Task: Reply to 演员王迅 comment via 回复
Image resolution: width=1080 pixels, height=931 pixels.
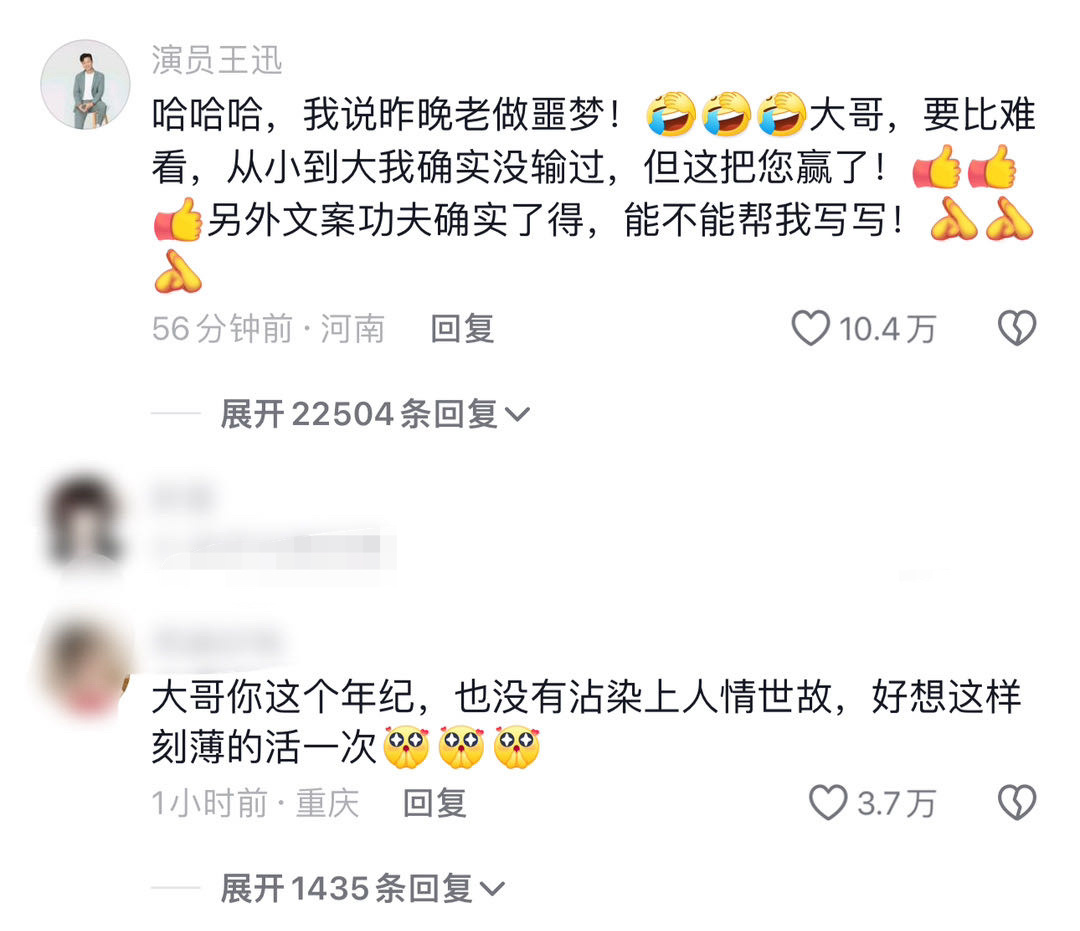Action: tap(462, 328)
